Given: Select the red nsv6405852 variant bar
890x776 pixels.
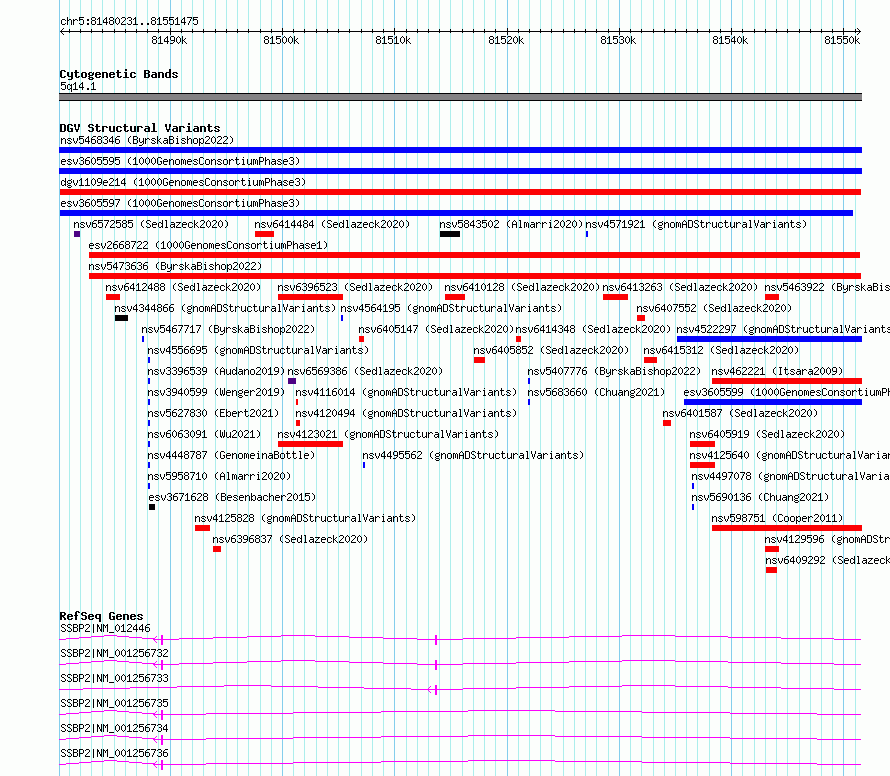Looking at the screenshot, I should tap(480, 360).
